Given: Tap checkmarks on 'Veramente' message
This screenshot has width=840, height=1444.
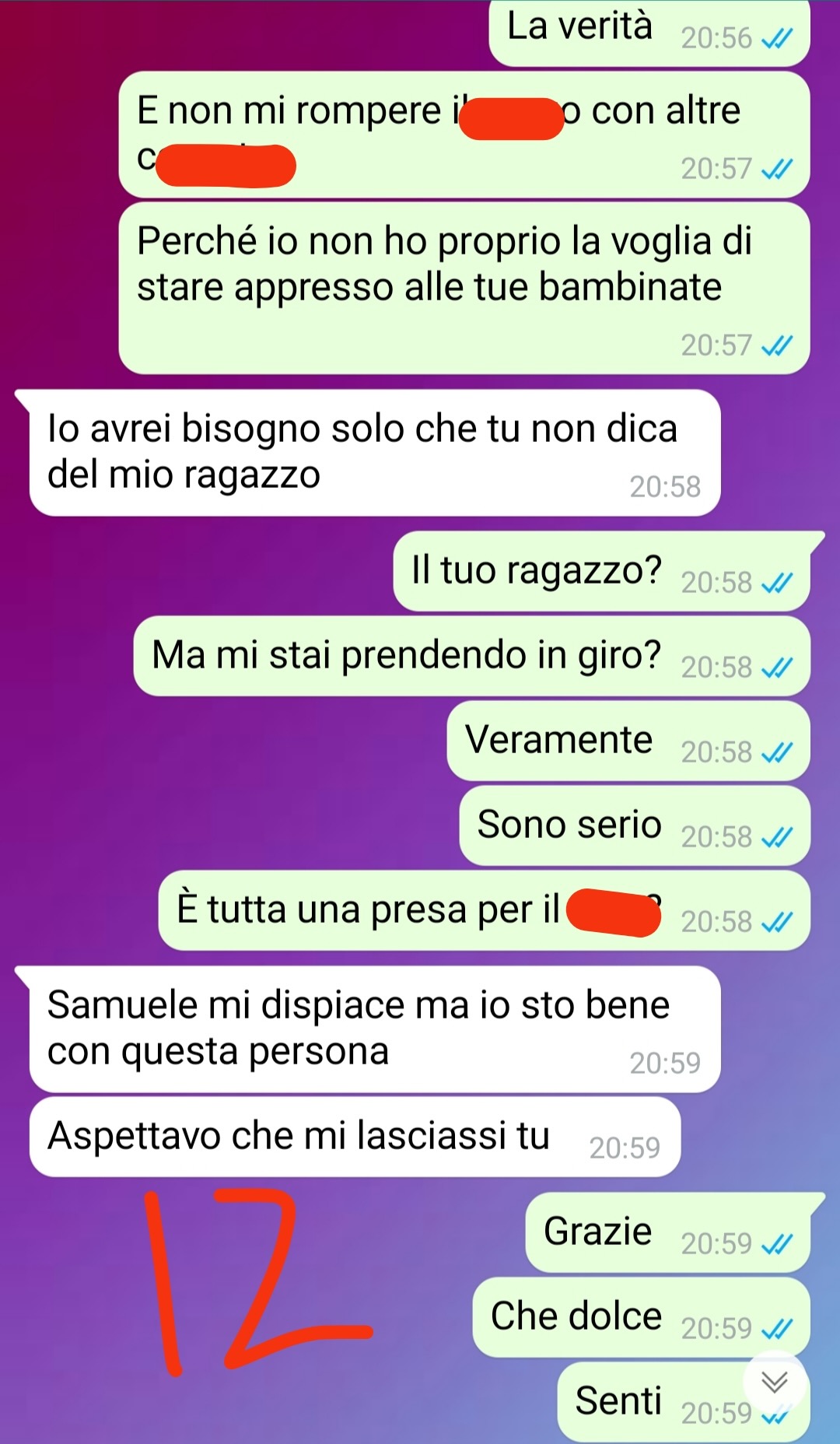Looking at the screenshot, I should click(x=777, y=752).
